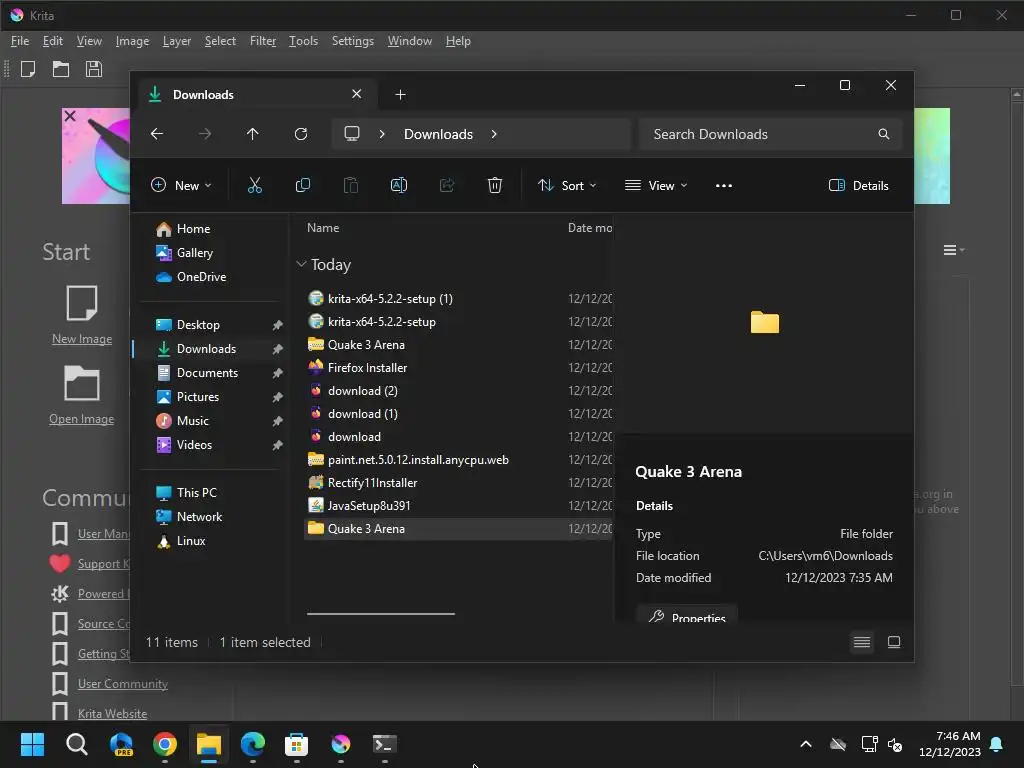Click the Copy icon in Explorer toolbar
Image resolution: width=1024 pixels, height=768 pixels.
tap(302, 185)
